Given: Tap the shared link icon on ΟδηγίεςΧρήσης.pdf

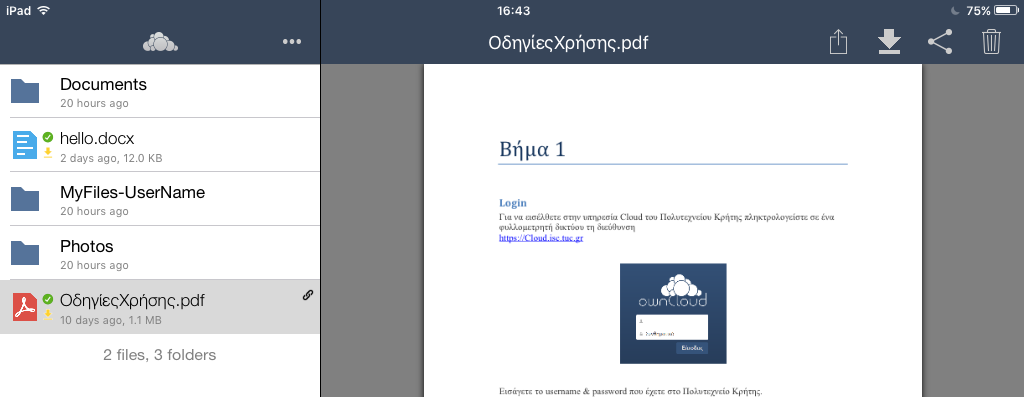Looking at the screenshot, I should (x=308, y=295).
